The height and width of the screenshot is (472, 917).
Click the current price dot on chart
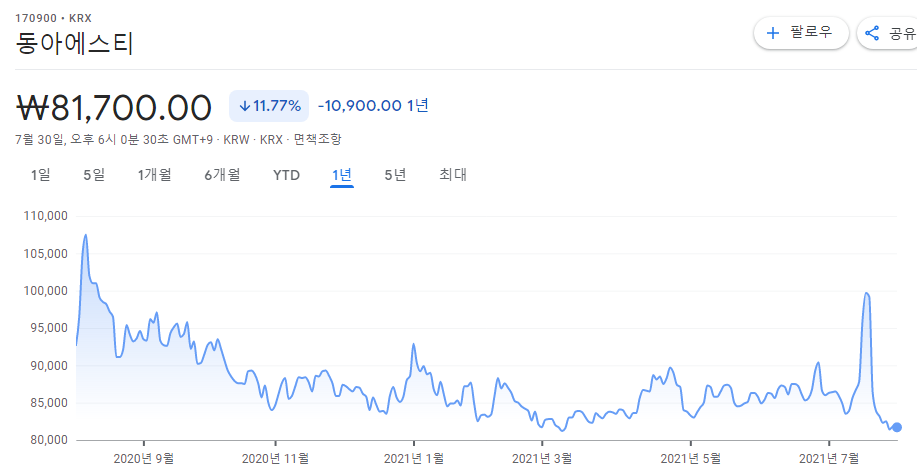click(x=897, y=428)
